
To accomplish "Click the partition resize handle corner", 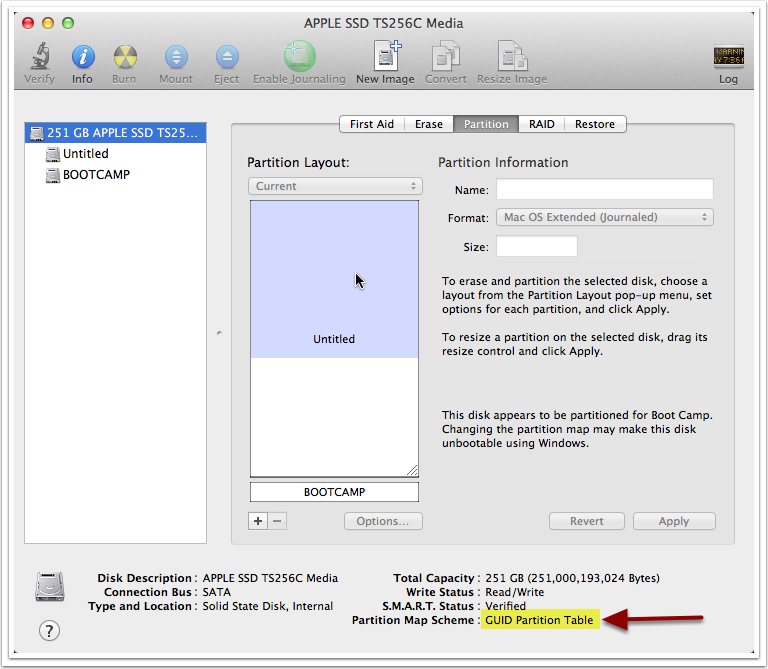I will click(x=412, y=470).
